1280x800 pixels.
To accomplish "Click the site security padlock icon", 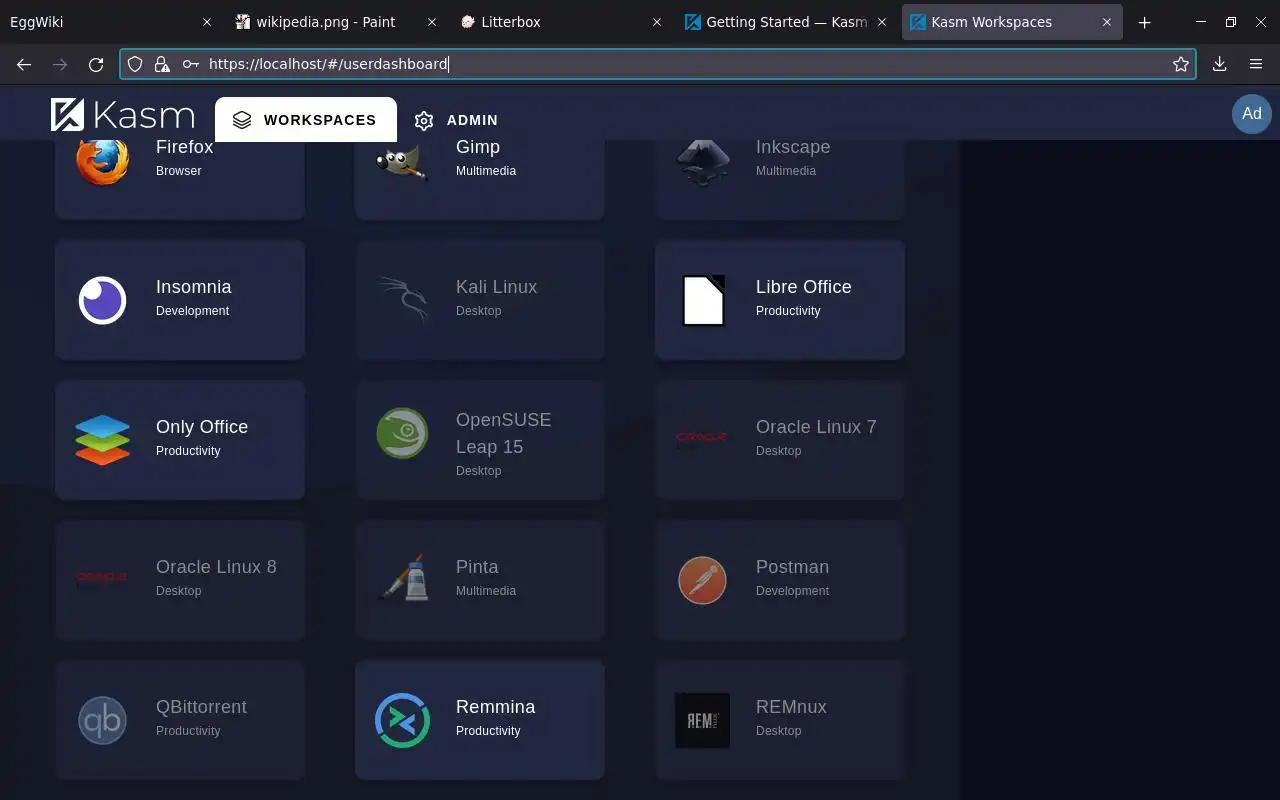I will click(162, 64).
